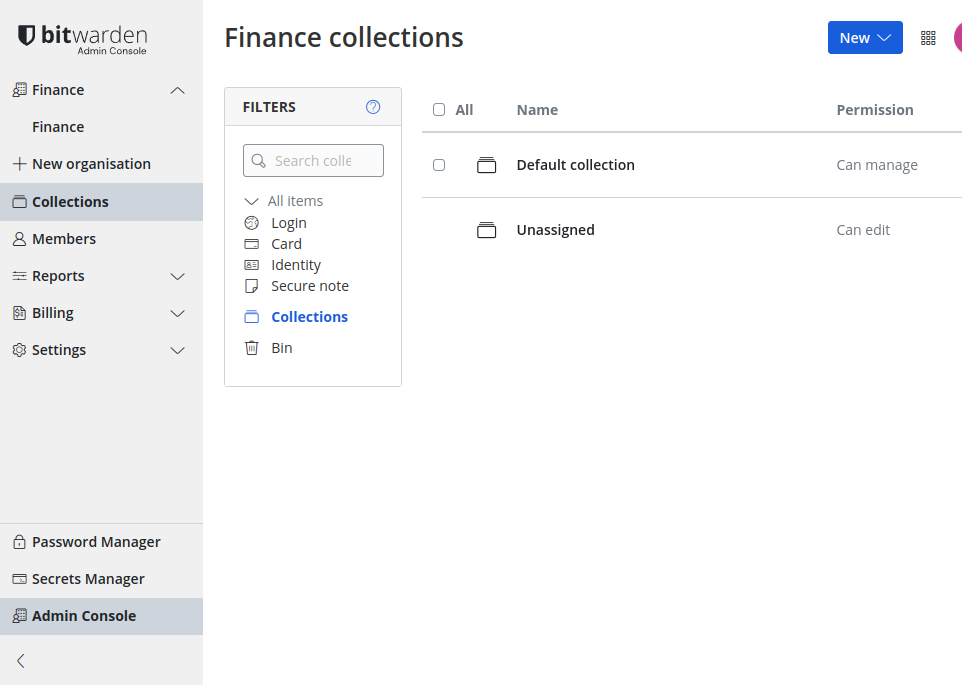Select the Collections filter label
Image resolution: width=962 pixels, height=685 pixels.
(310, 316)
